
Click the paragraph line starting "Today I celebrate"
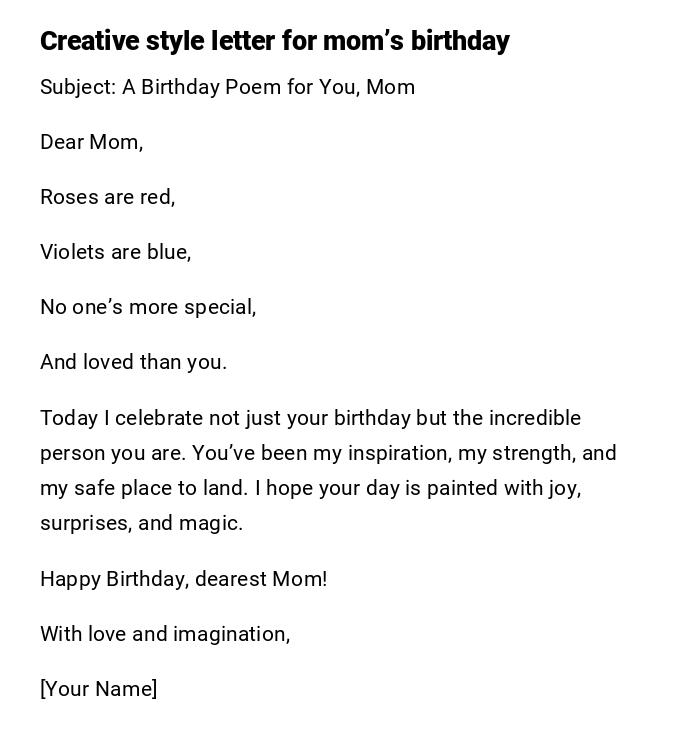[x=310, y=418]
